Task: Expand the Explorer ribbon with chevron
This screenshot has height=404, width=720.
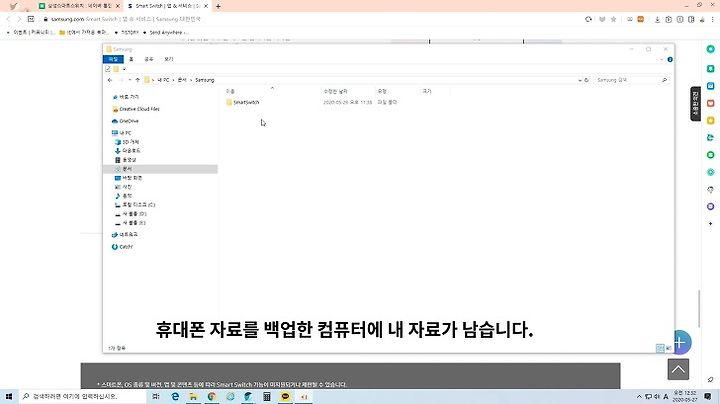Action: (x=662, y=60)
